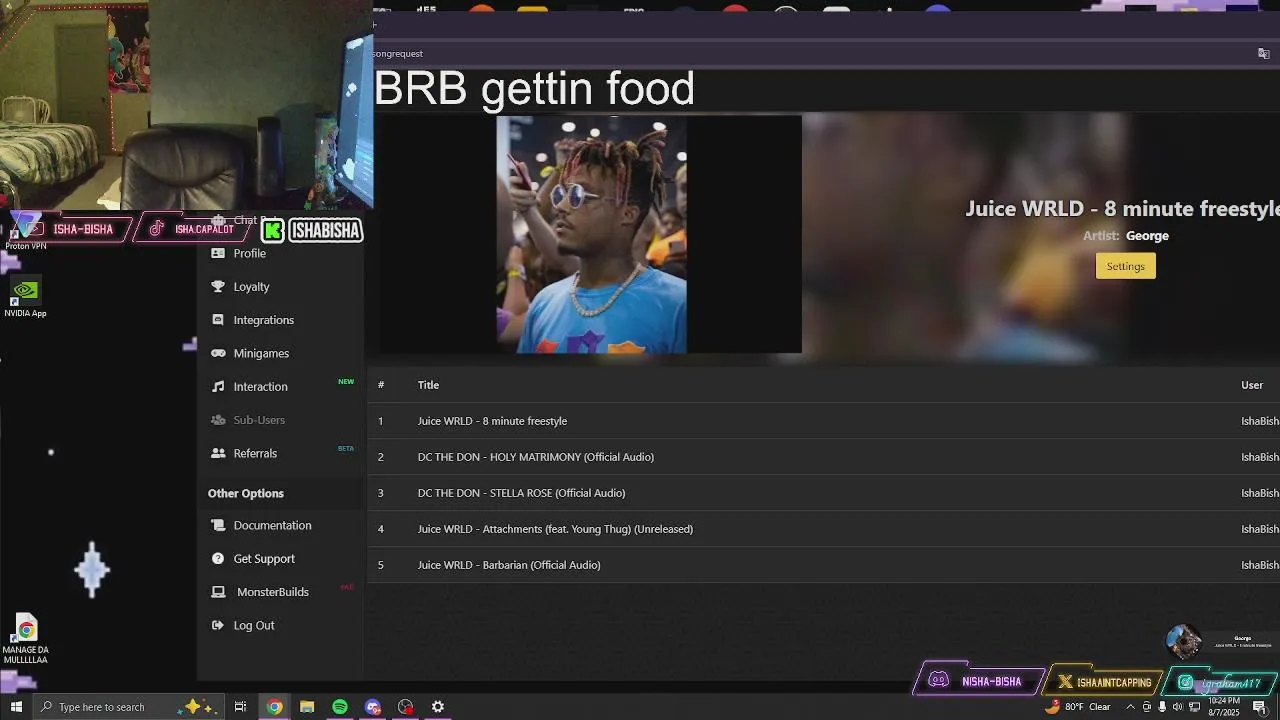
Task: Open the Loyalty trophy icon
Action: click(218, 286)
